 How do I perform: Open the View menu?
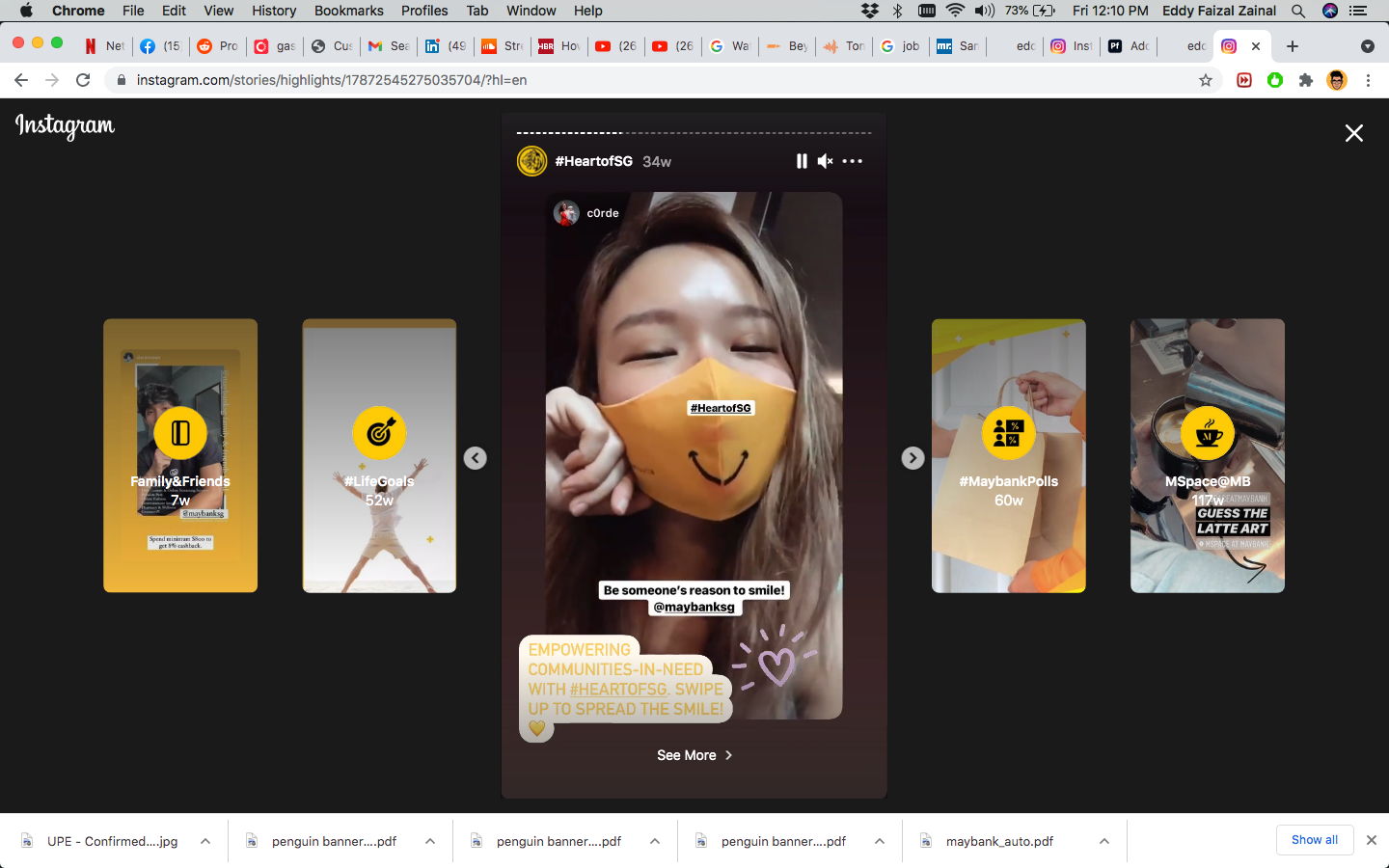point(219,11)
